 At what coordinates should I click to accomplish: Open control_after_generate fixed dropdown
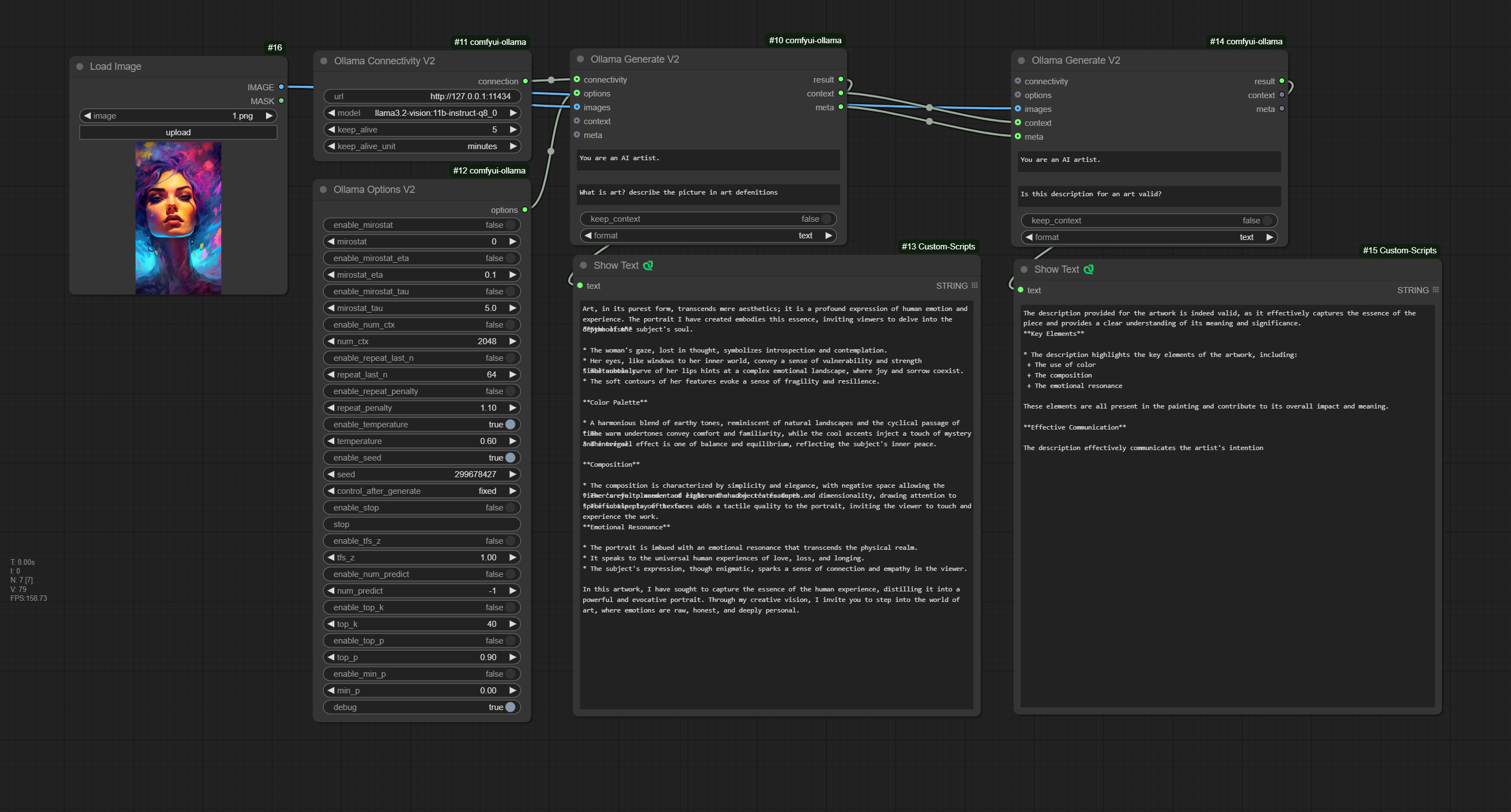[x=422, y=491]
